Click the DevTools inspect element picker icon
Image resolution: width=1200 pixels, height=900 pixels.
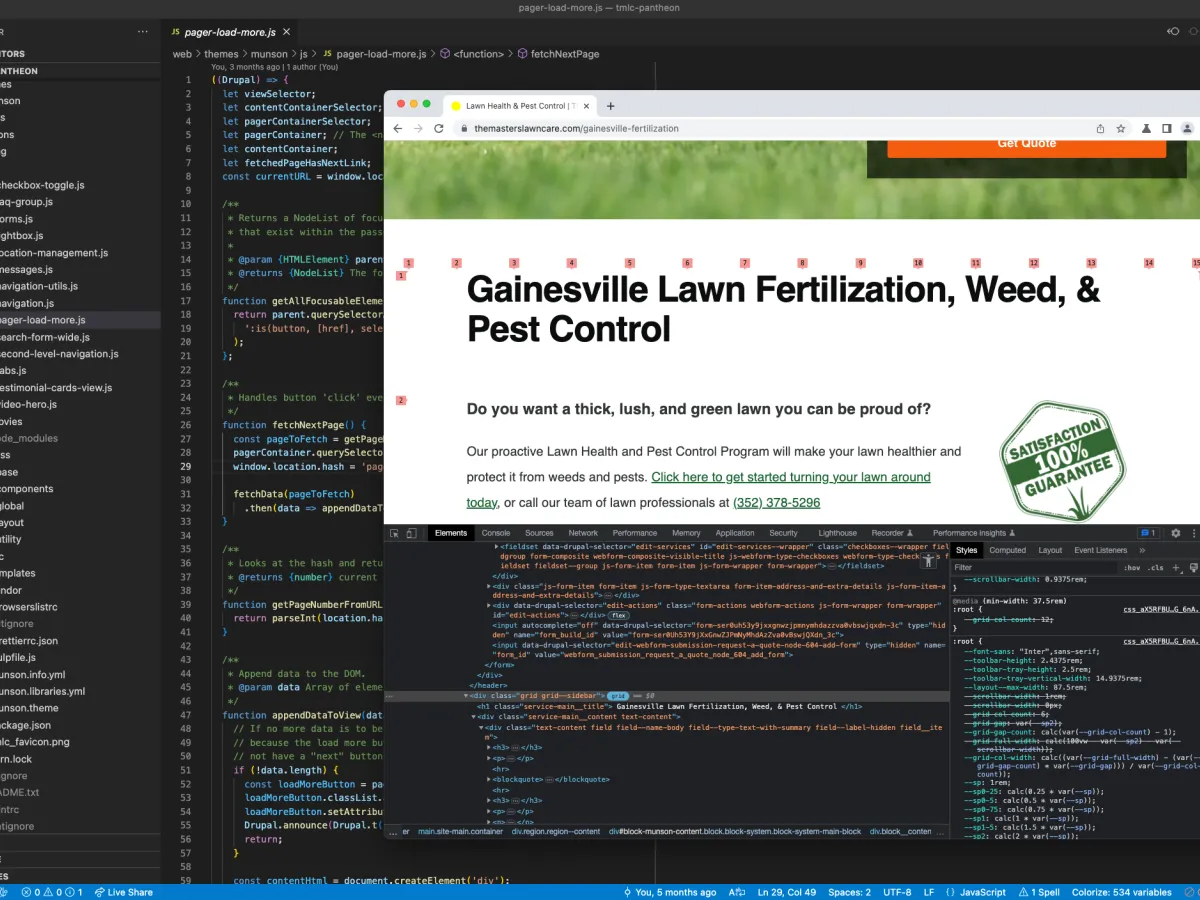tap(395, 533)
